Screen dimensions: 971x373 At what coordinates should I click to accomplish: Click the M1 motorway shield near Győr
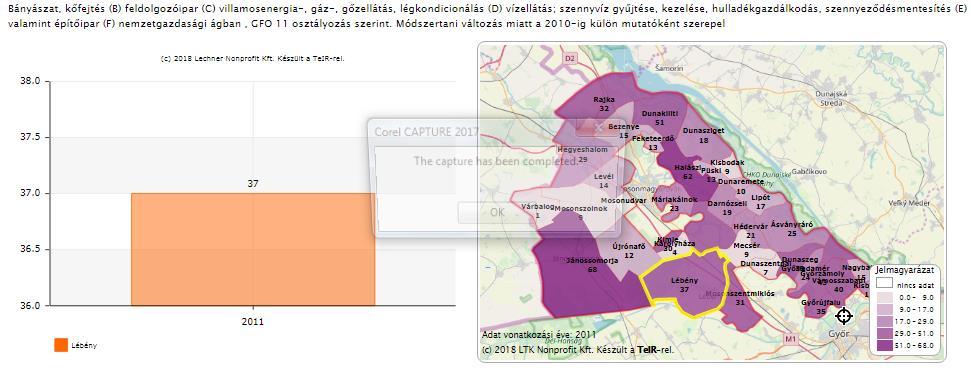point(790,340)
